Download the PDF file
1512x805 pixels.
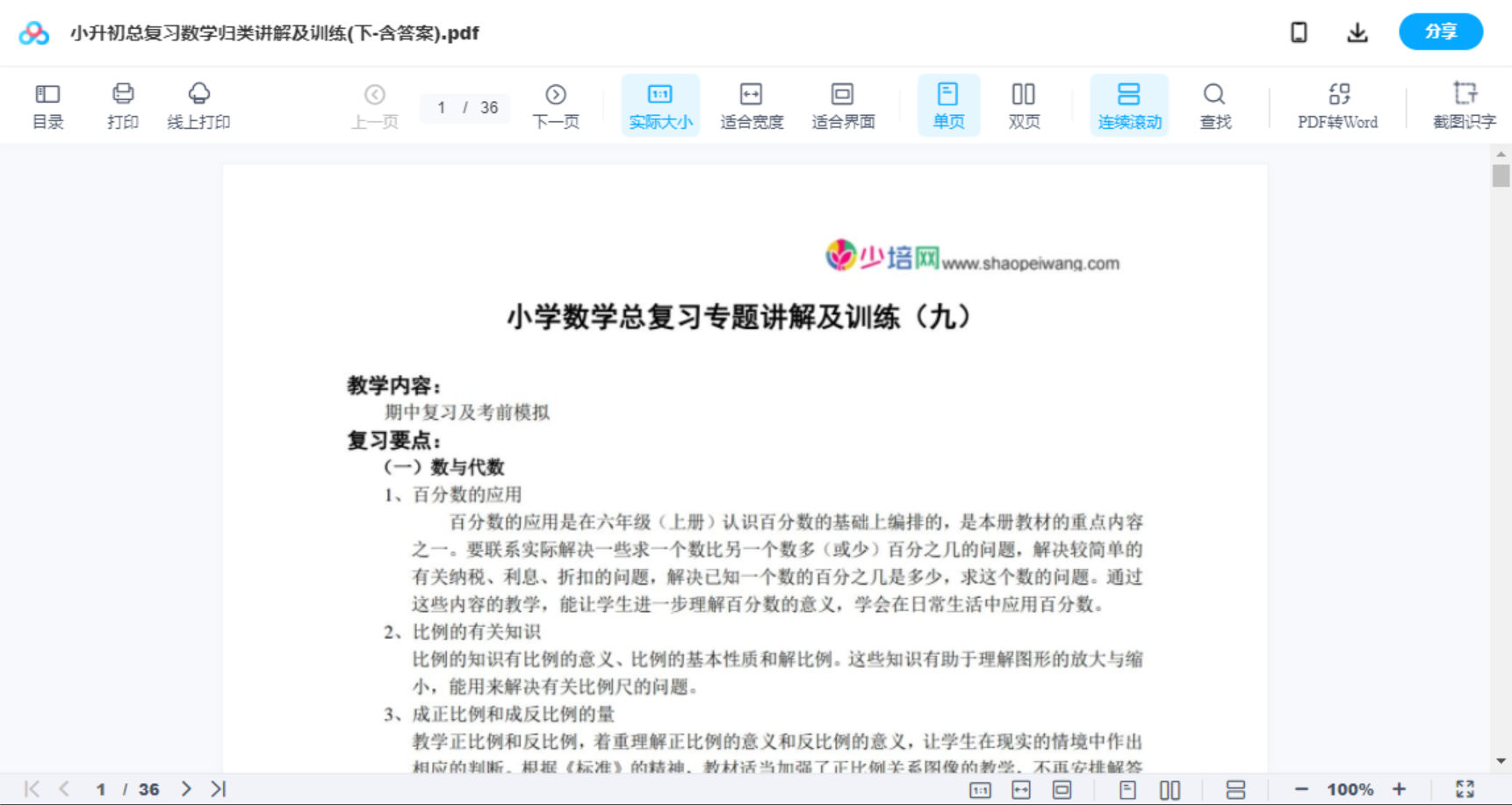click(1357, 32)
